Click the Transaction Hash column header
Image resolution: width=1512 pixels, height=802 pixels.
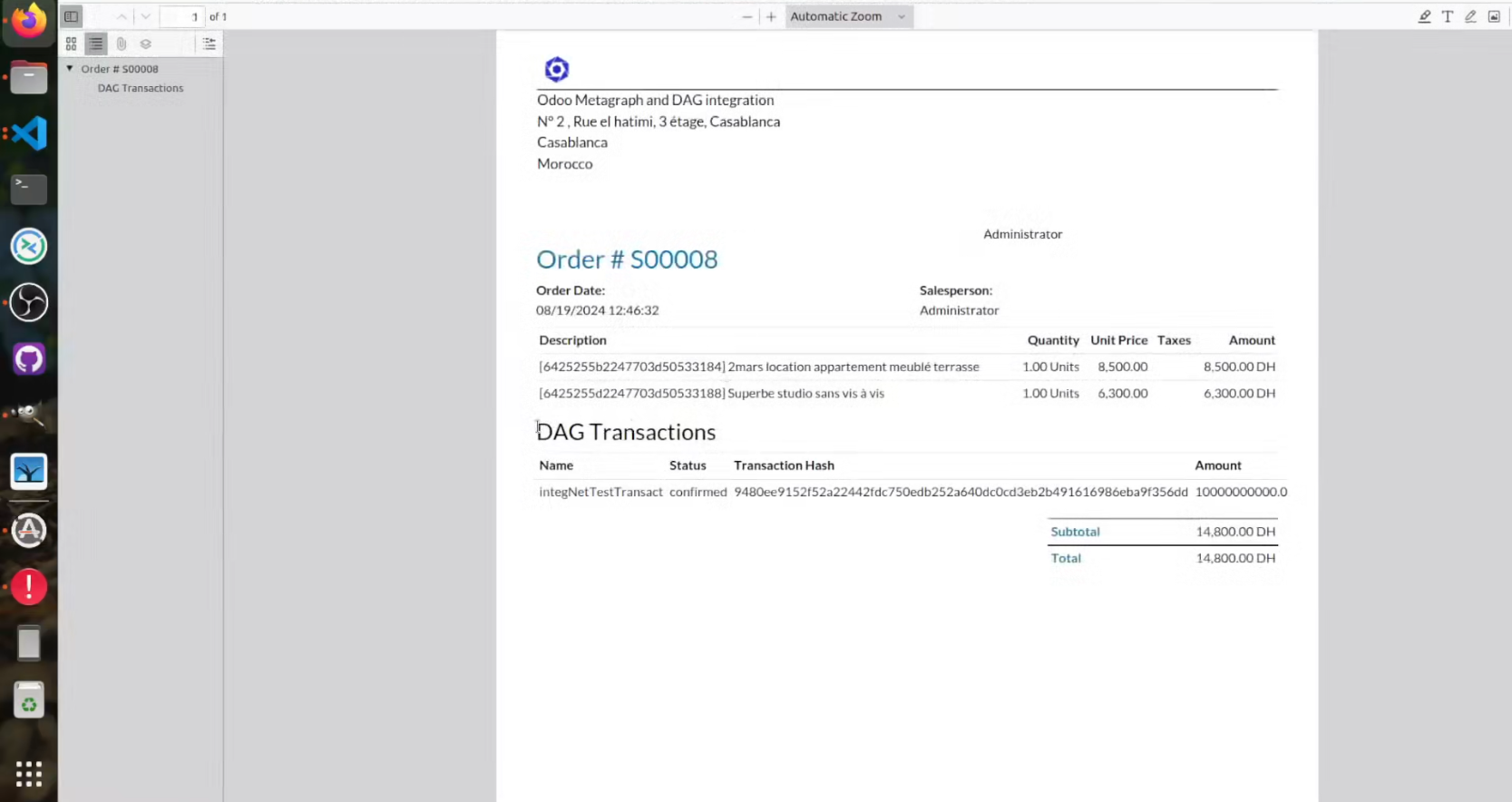click(784, 465)
